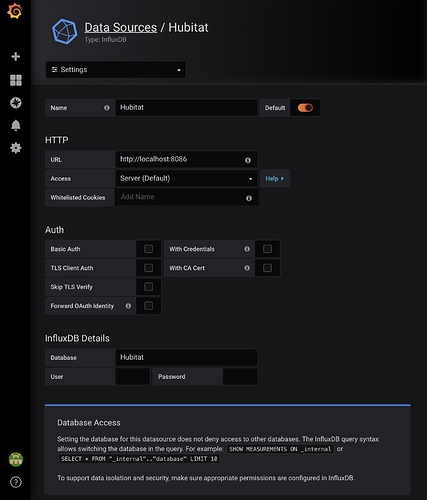The height and width of the screenshot is (500, 427).
Task: Click the info icon in URL field
Action: coord(248,160)
